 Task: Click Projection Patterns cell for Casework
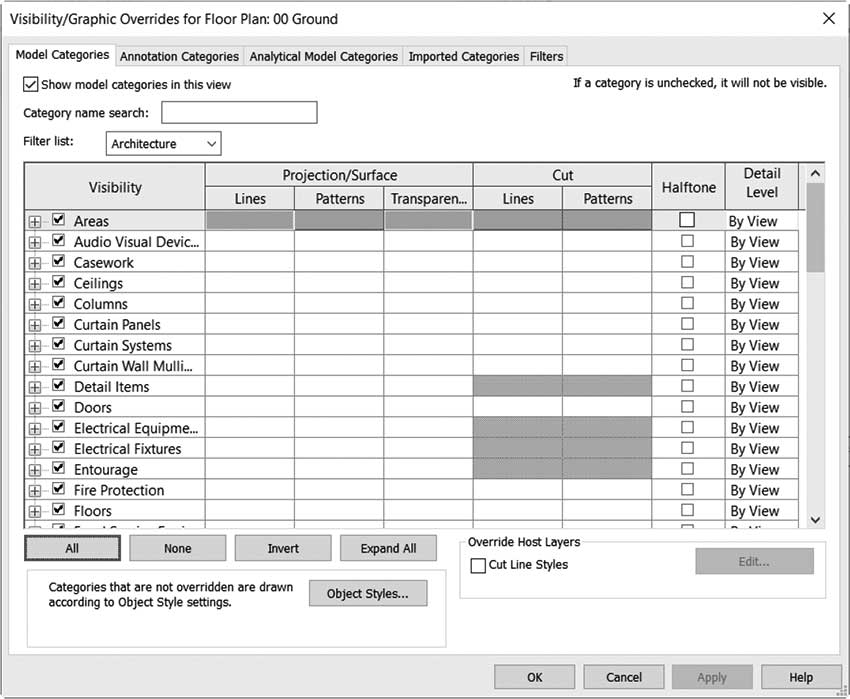339,262
